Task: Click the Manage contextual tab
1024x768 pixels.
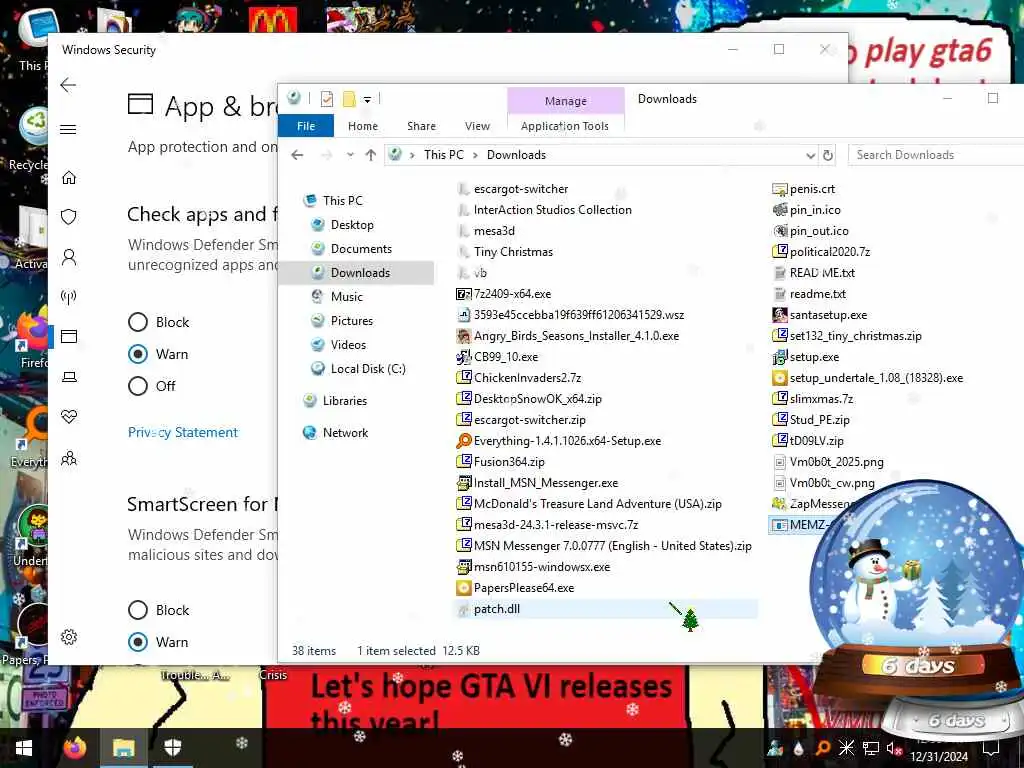Action: (x=566, y=101)
